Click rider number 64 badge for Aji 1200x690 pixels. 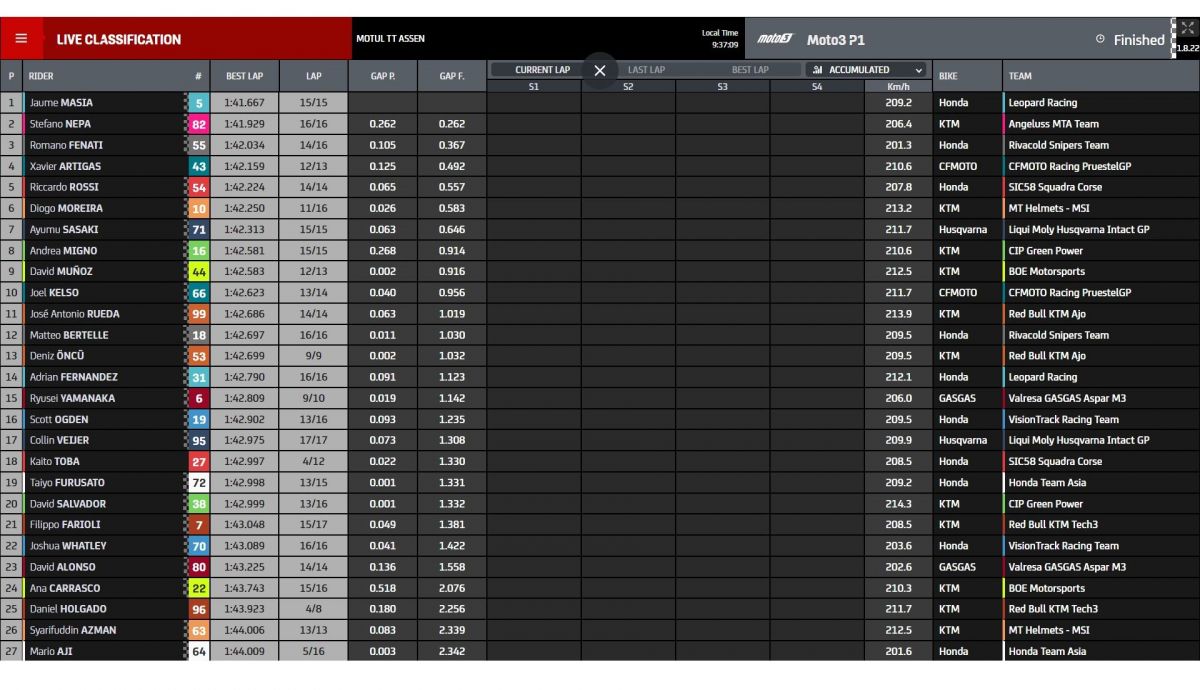click(x=199, y=652)
